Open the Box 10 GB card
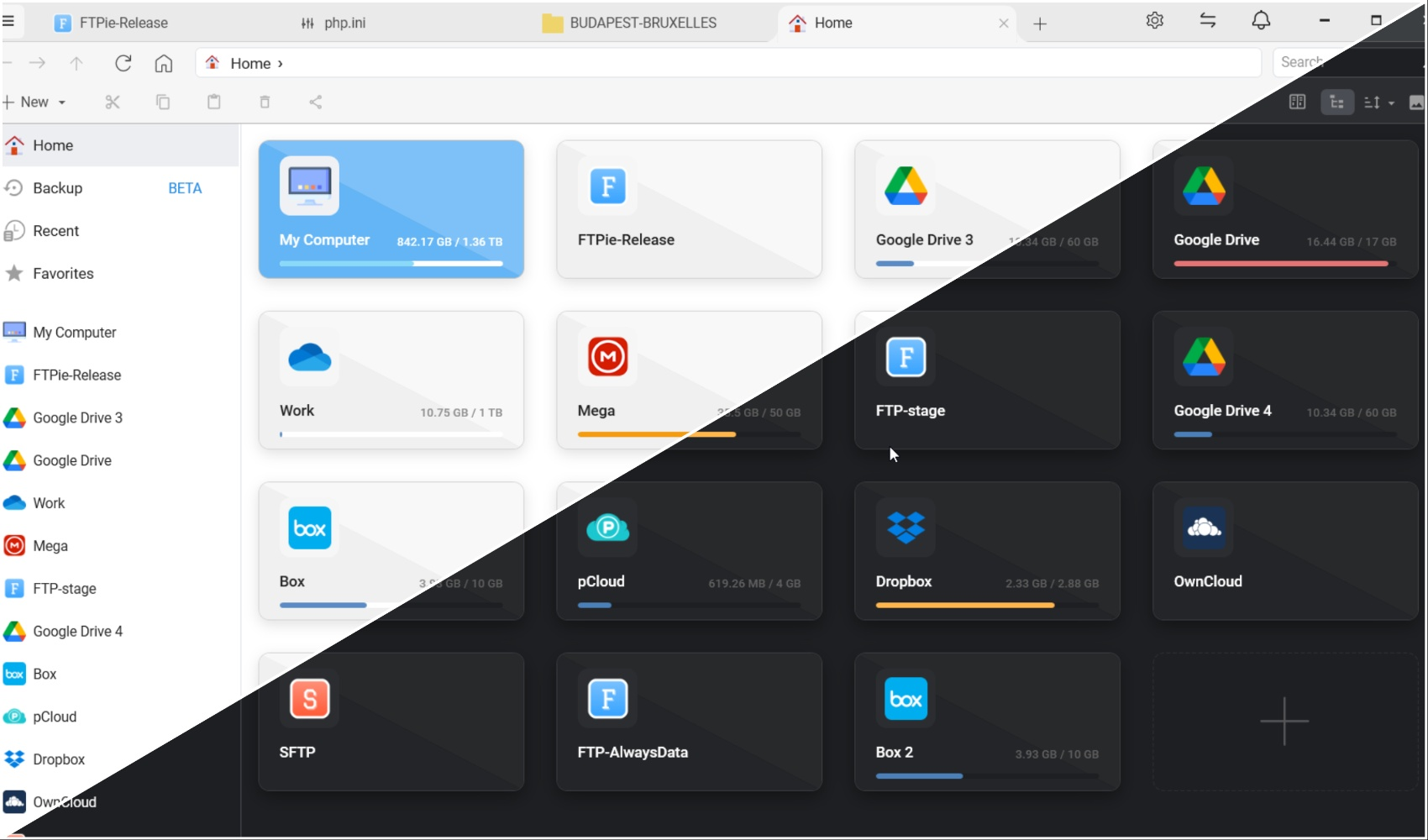 391,551
